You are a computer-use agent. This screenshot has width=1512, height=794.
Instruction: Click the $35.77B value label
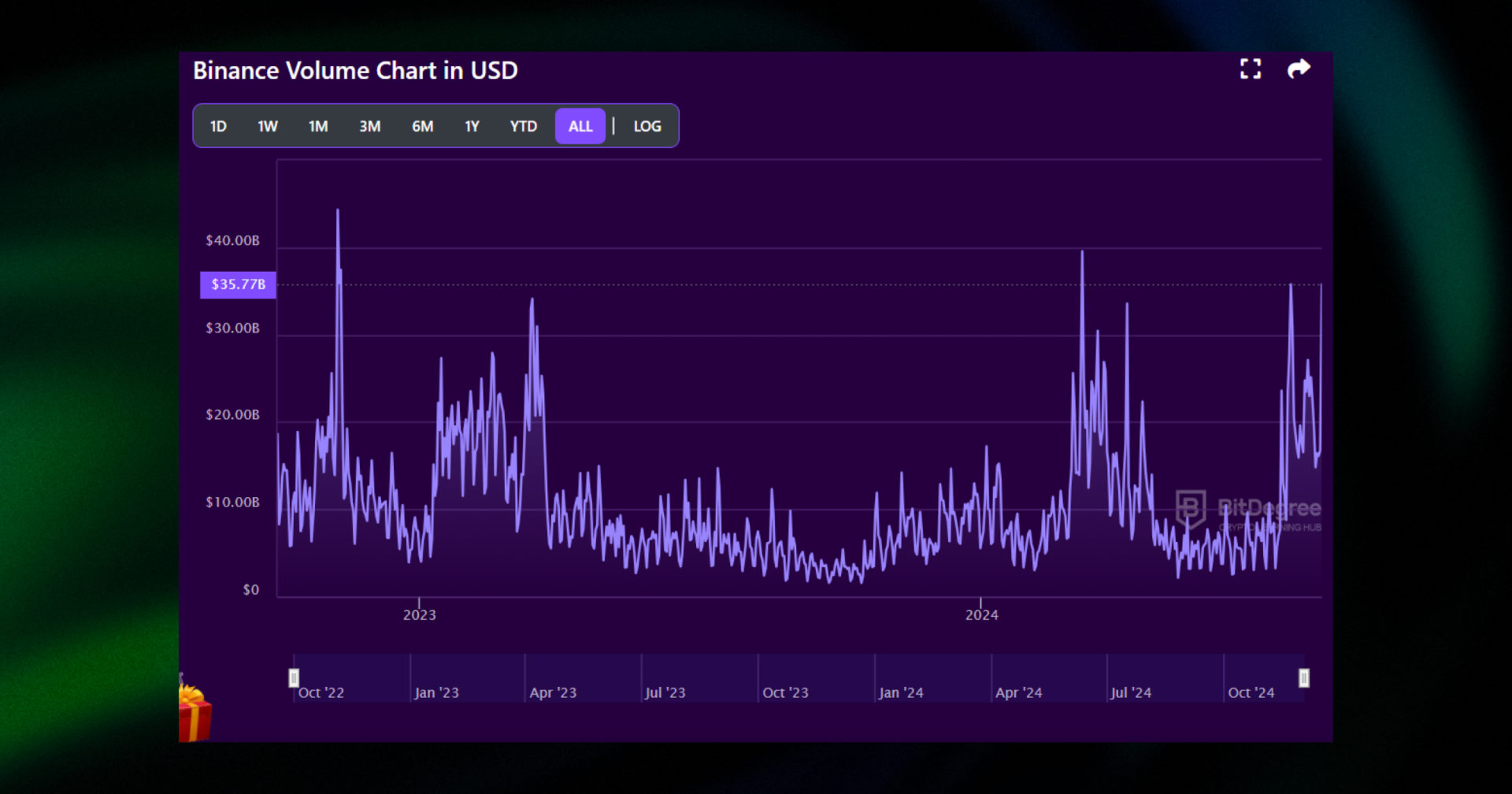point(238,285)
